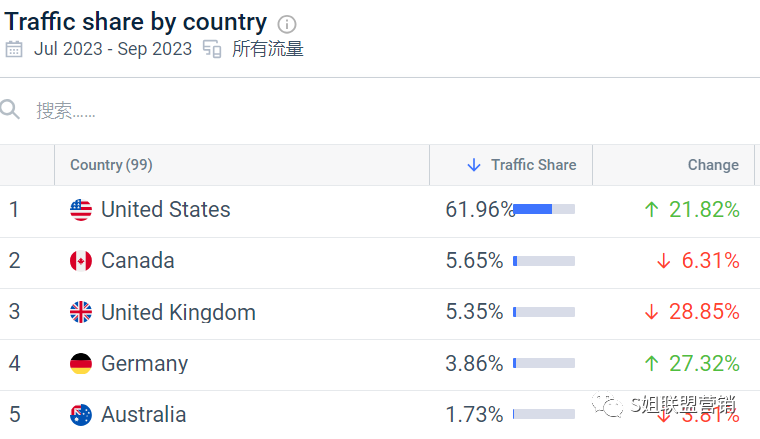Click United States traffic share bar
The width and height of the screenshot is (760, 439).
coord(544,209)
